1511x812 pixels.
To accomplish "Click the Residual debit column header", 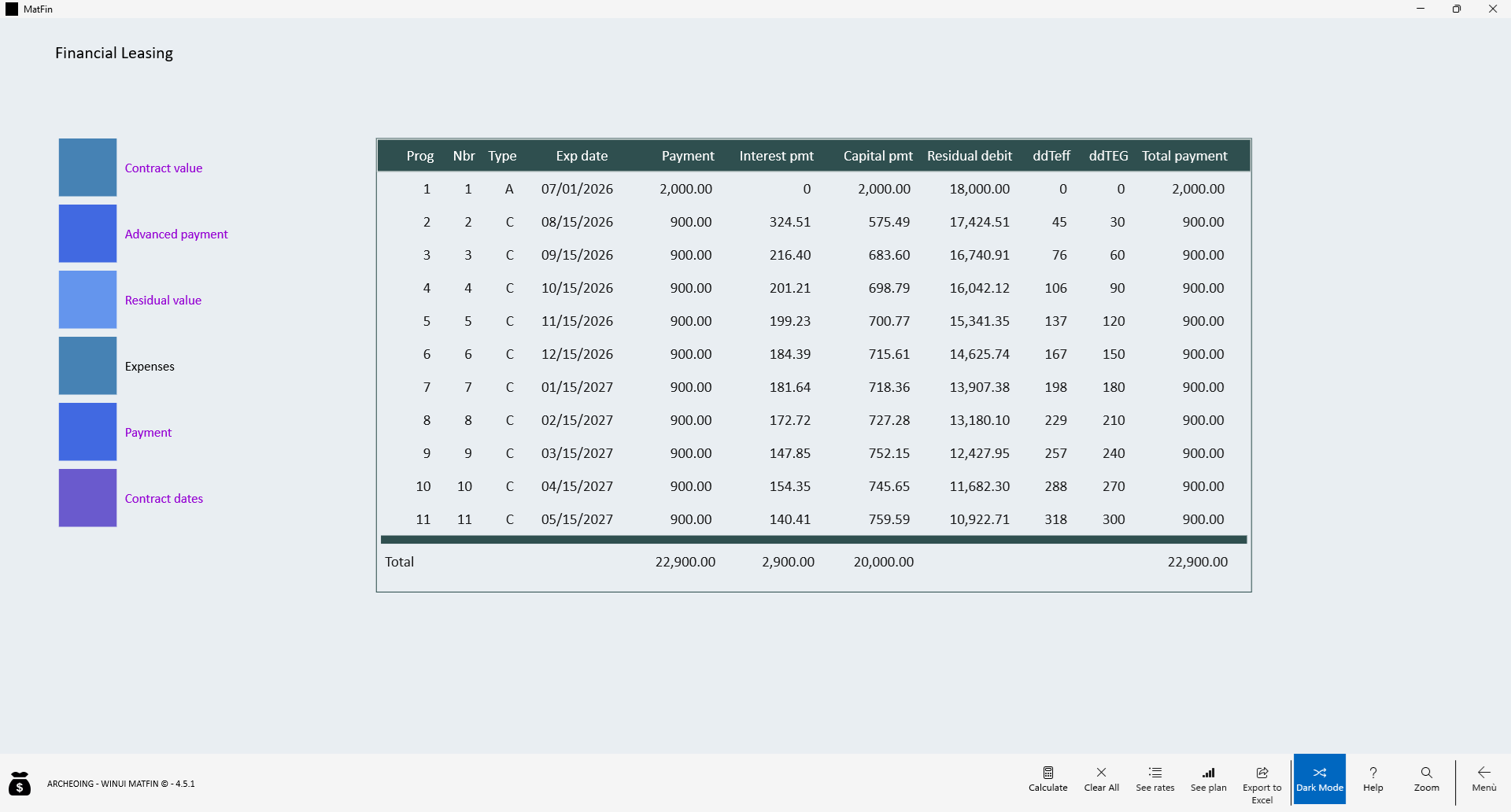I will 970,156.
